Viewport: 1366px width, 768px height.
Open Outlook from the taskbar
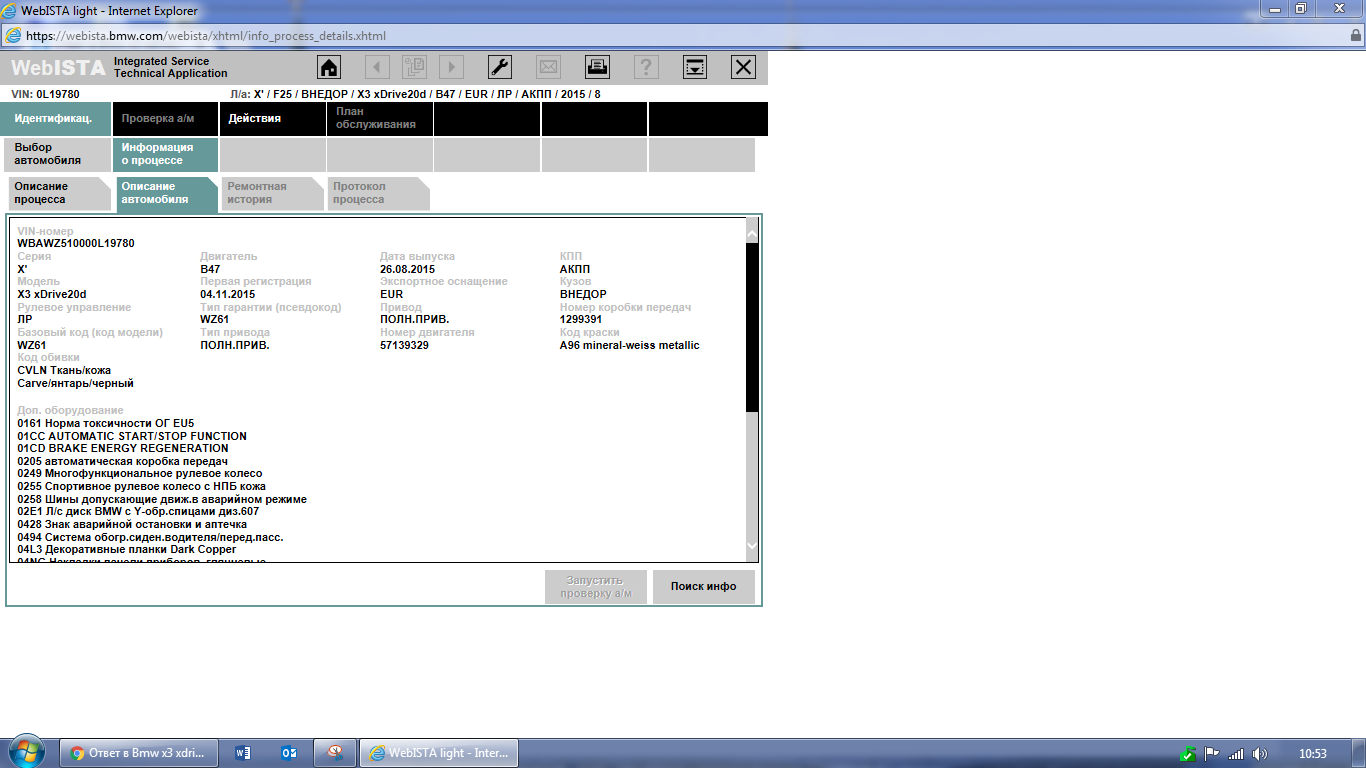click(x=289, y=753)
